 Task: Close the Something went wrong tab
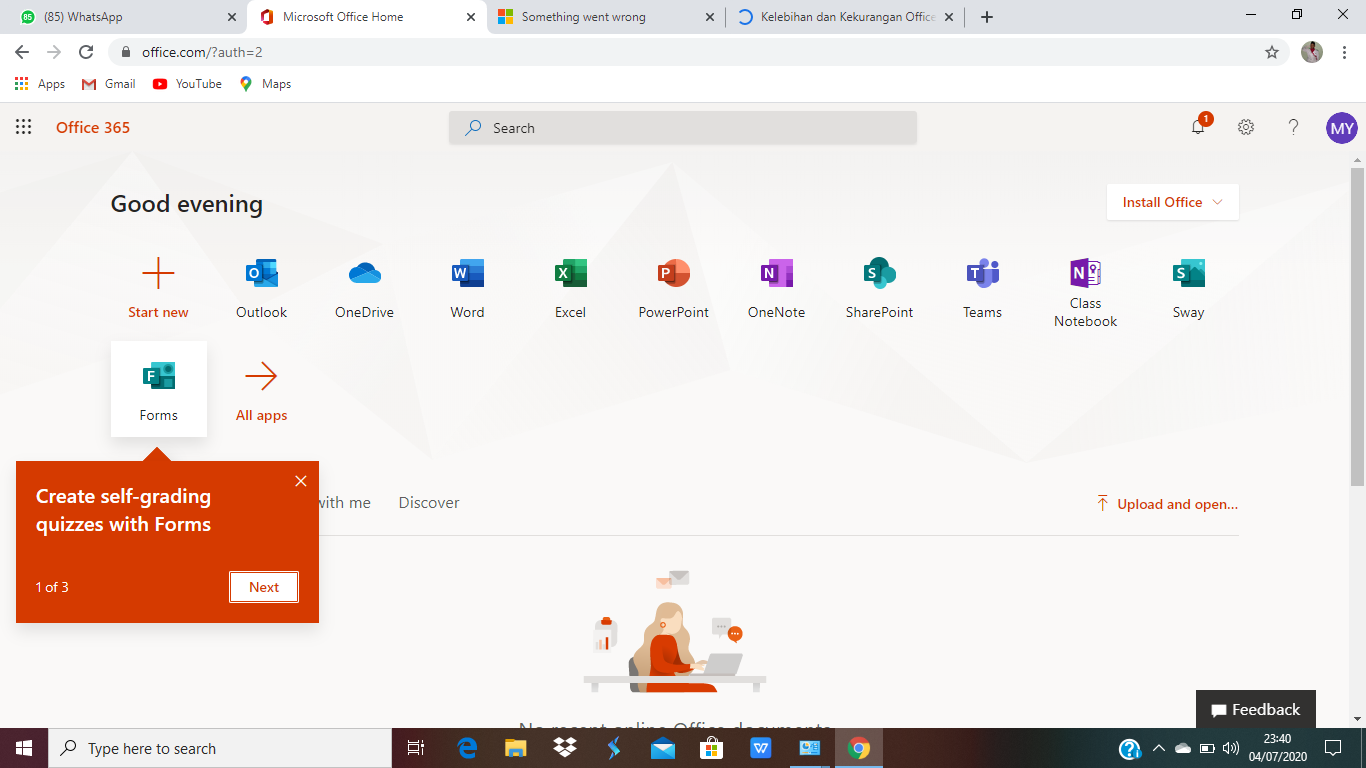(x=710, y=17)
